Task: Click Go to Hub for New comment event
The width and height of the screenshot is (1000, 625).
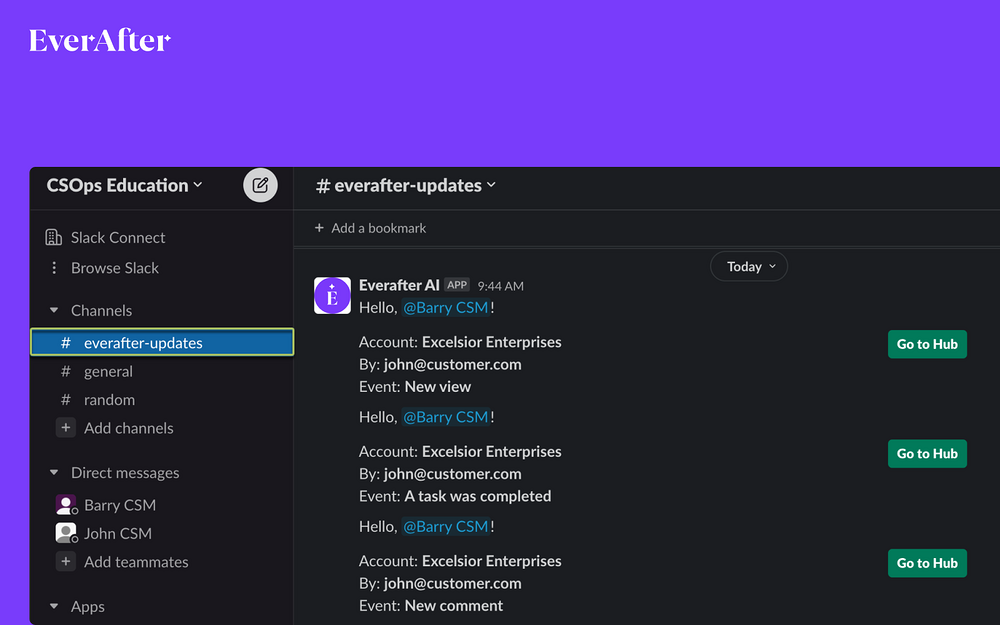Action: coord(927,563)
